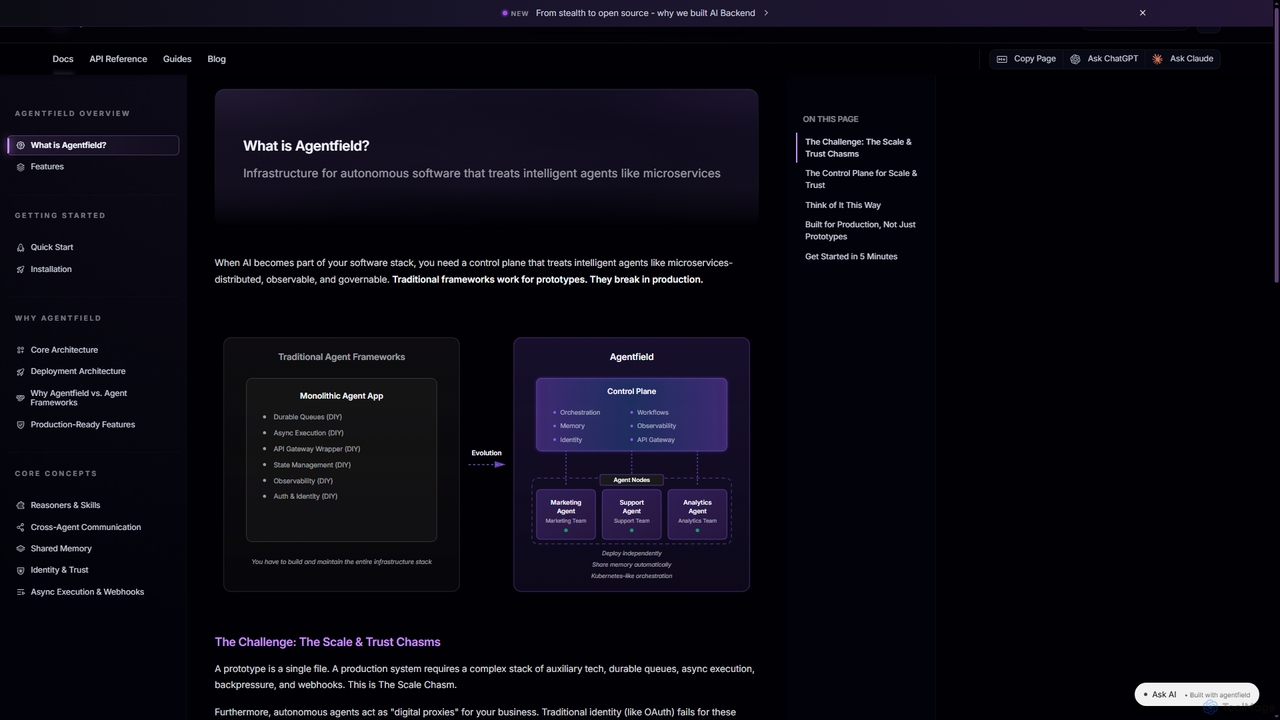This screenshot has width=1280, height=720.
Task: Dismiss the announcement banner with the X
Action: click(1142, 13)
